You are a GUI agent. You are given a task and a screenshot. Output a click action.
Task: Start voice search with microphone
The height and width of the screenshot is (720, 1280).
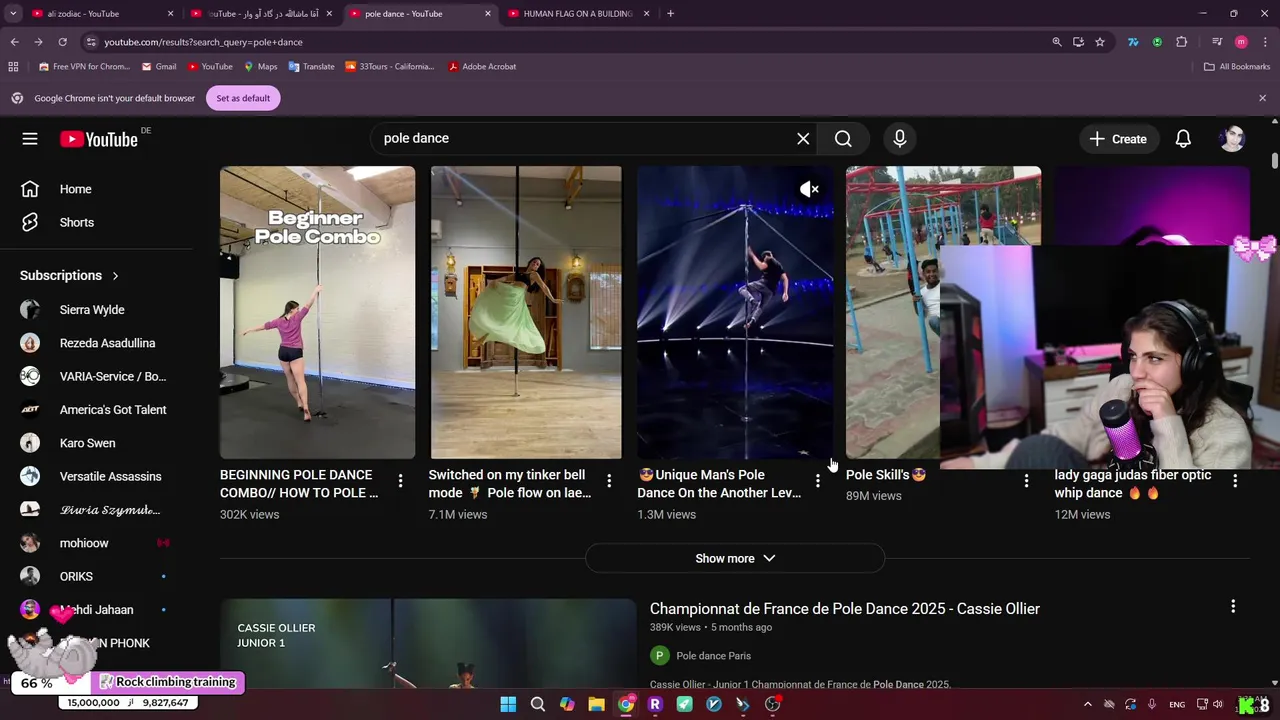[900, 139]
